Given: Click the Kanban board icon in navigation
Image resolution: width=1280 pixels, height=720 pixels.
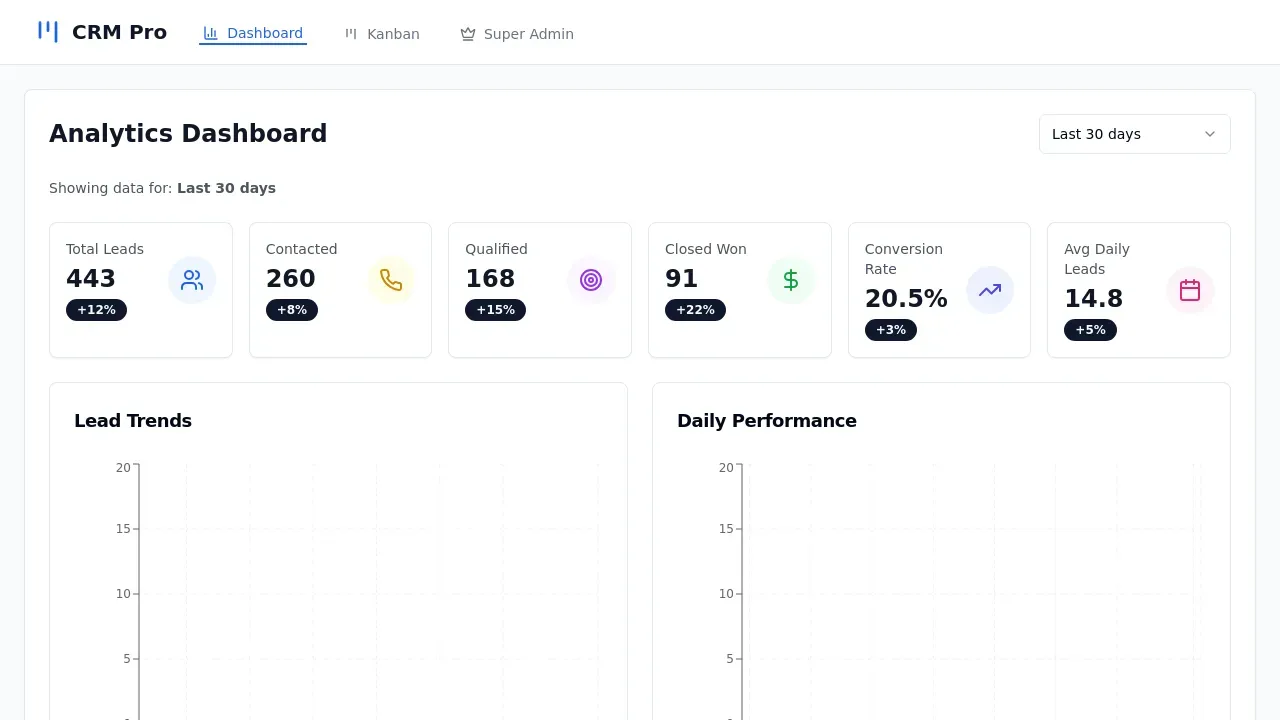Looking at the screenshot, I should coord(351,33).
